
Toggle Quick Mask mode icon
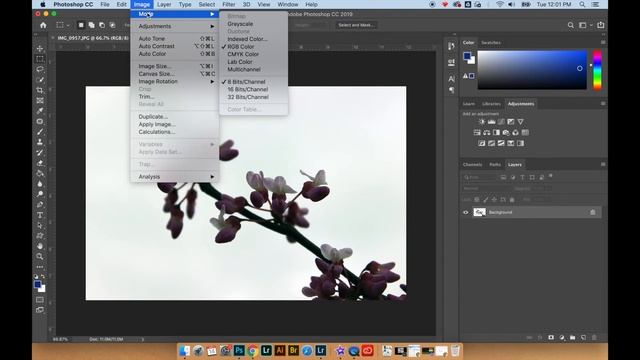point(40,300)
